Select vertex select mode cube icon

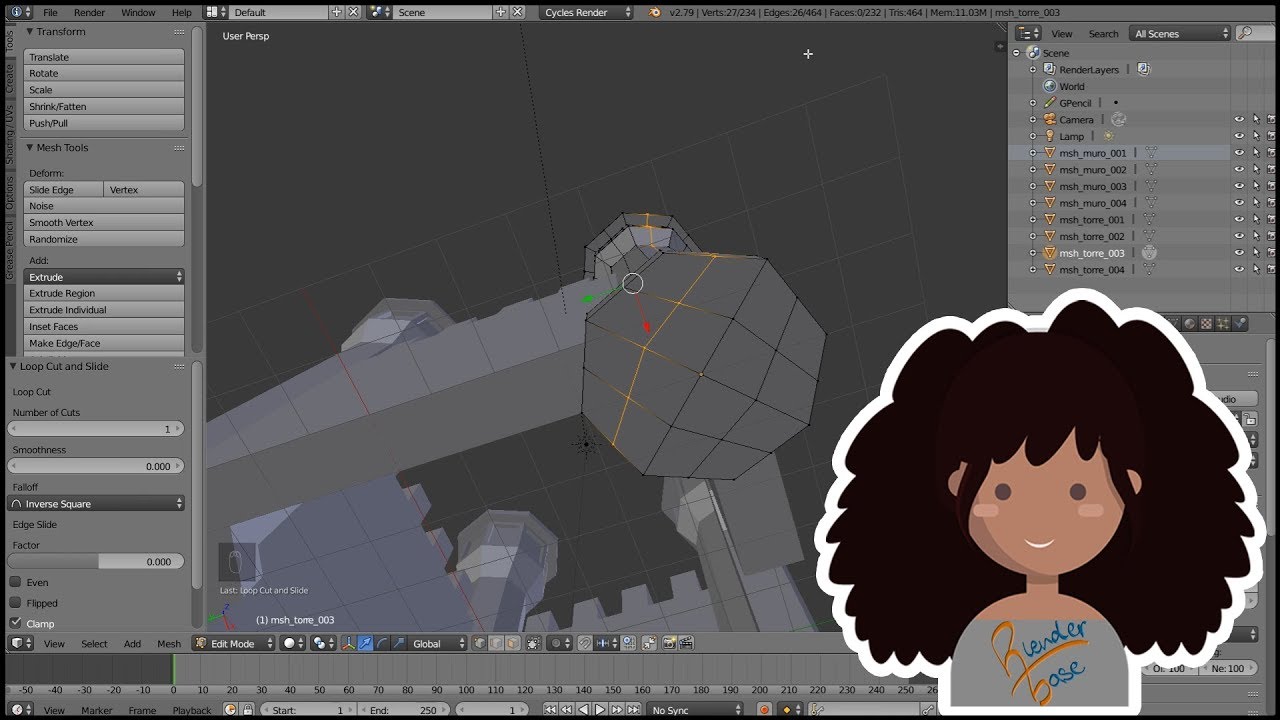point(479,643)
